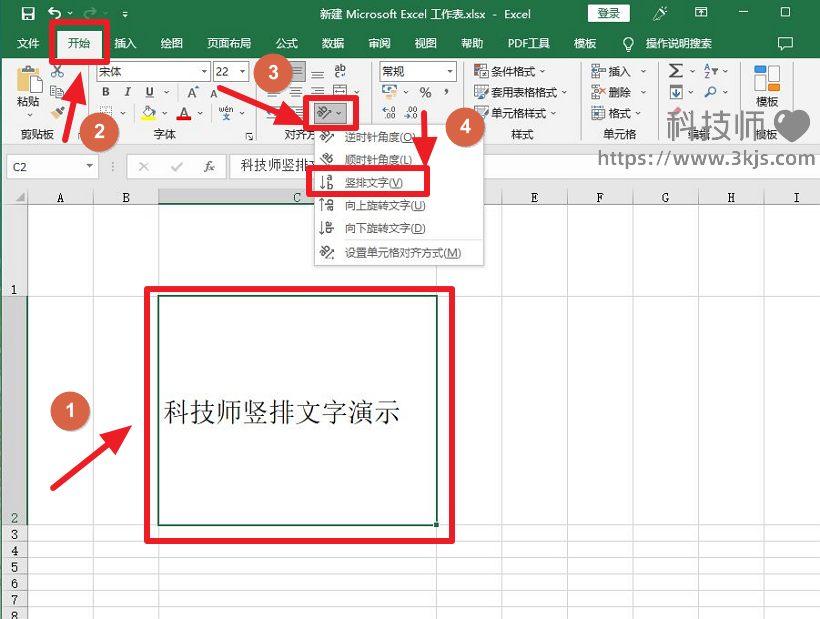Click the percent style icon
The width and height of the screenshot is (820, 619).
coord(425,93)
